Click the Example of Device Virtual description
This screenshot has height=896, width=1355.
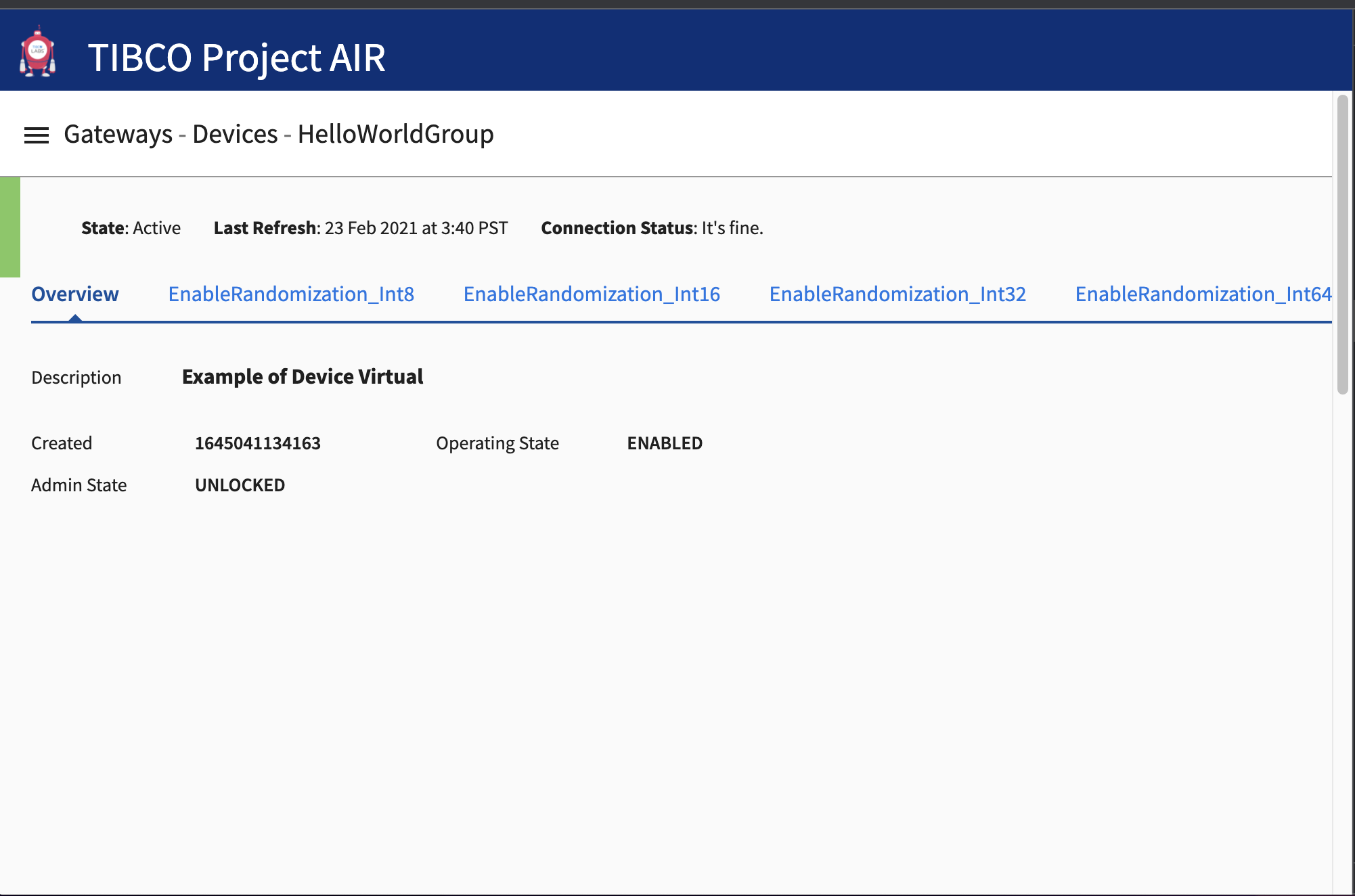point(303,376)
